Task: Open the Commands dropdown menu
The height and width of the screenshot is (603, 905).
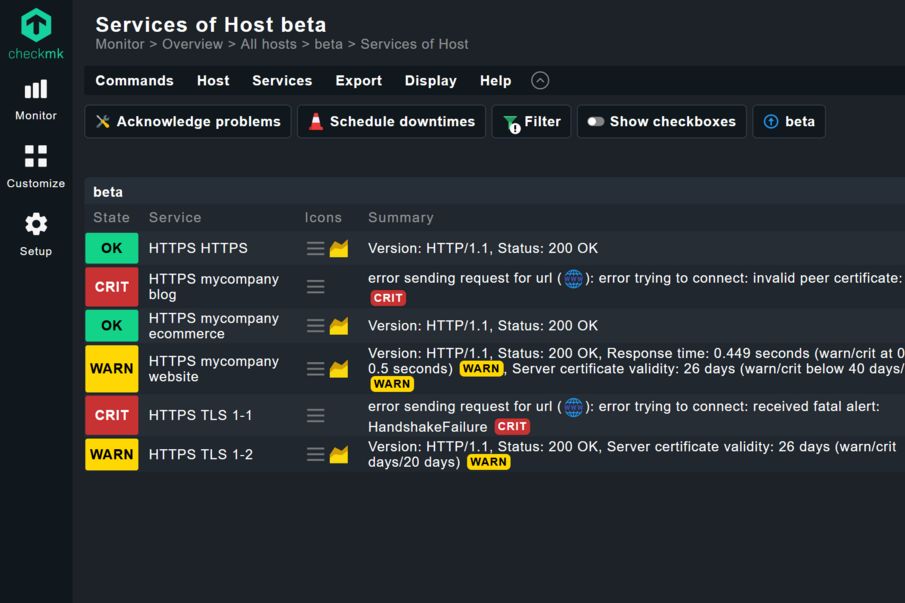Action: [134, 81]
